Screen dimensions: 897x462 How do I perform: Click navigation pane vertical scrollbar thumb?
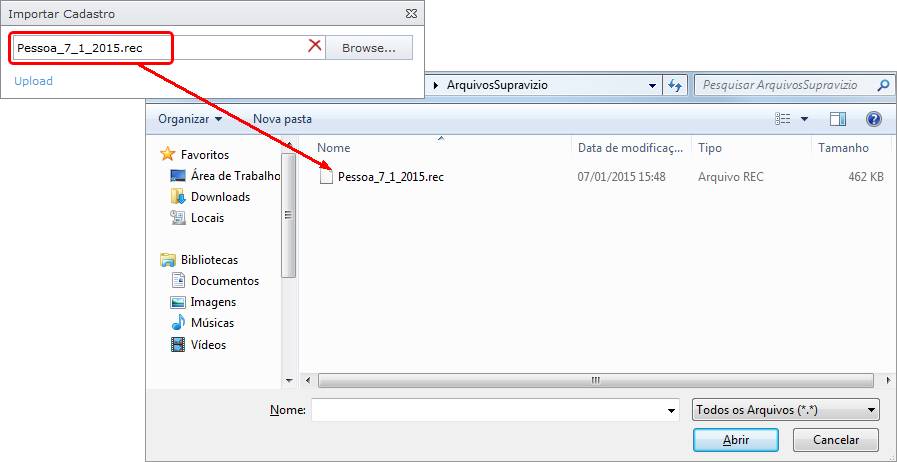(x=289, y=215)
